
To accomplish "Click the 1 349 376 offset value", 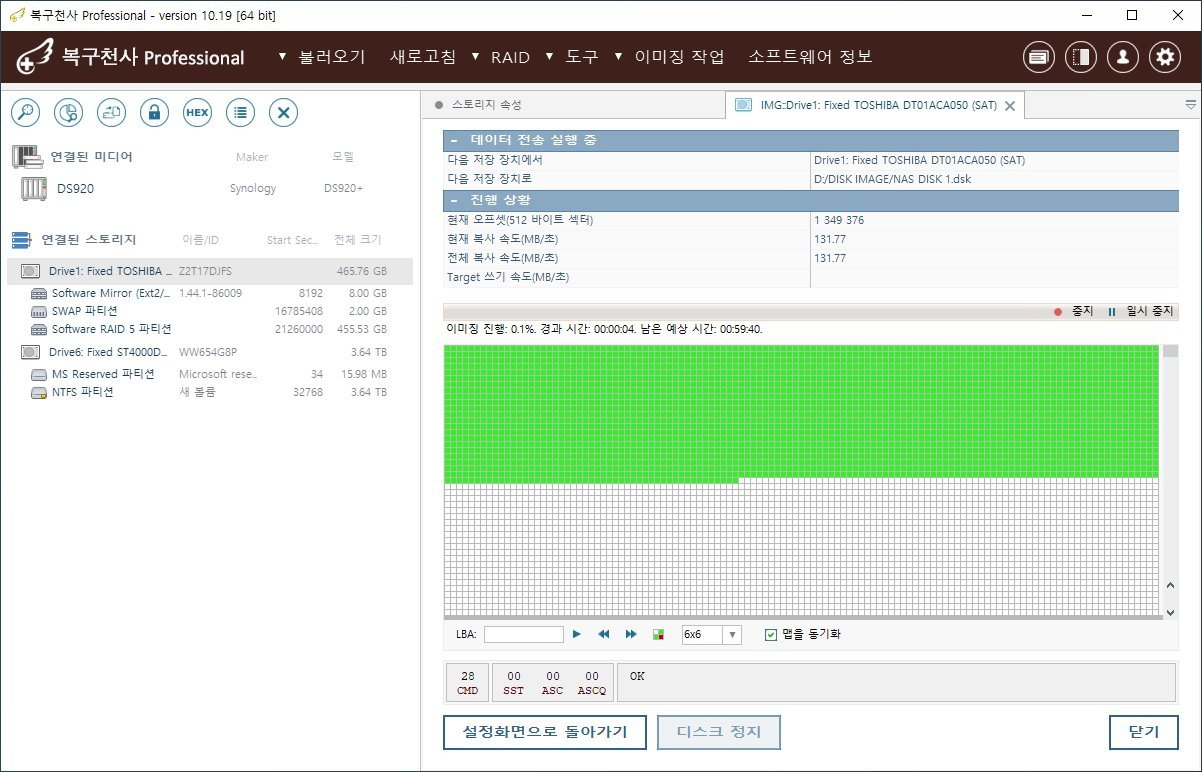I will 839,220.
